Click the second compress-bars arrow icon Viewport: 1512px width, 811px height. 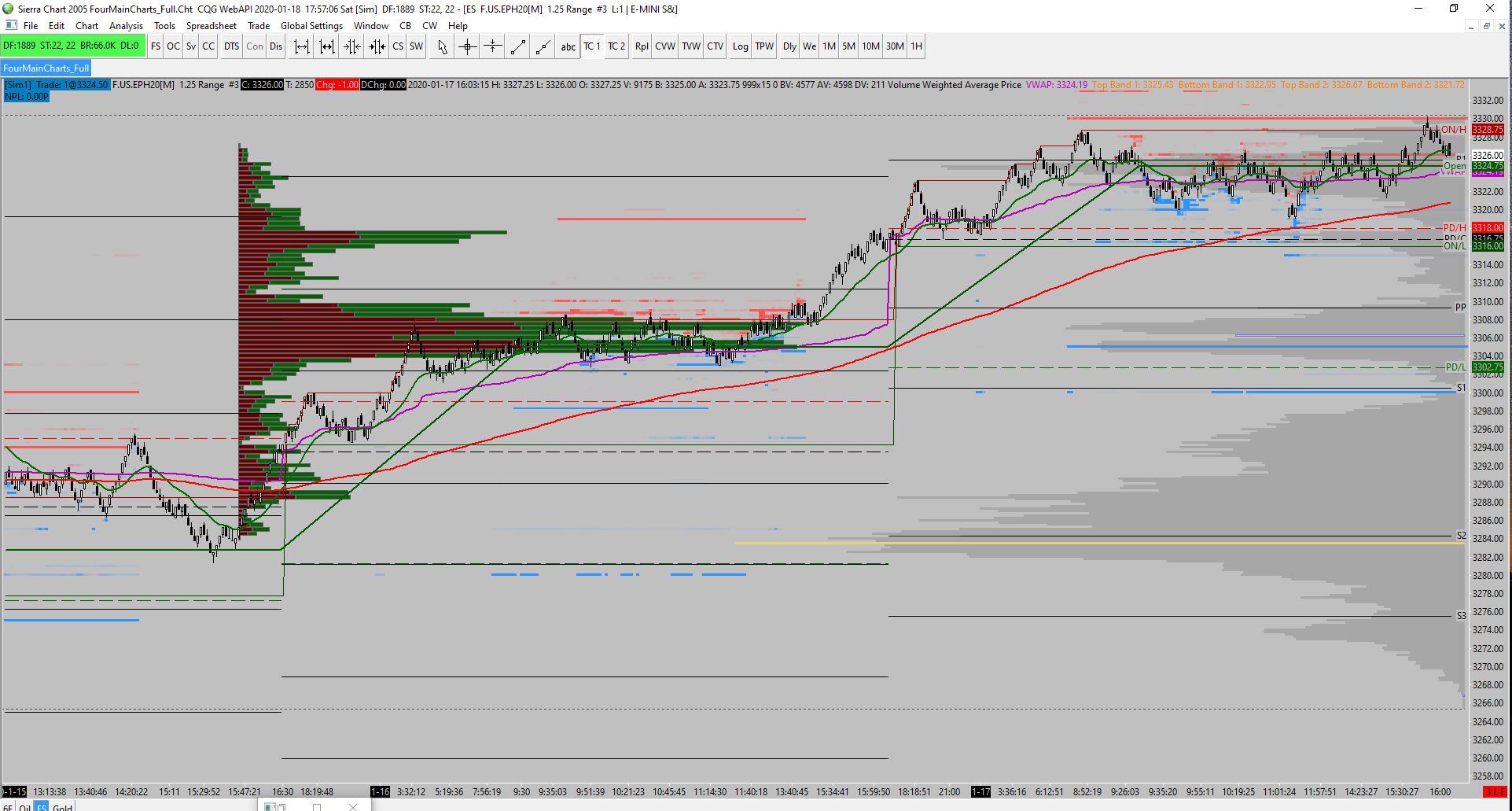(377, 46)
